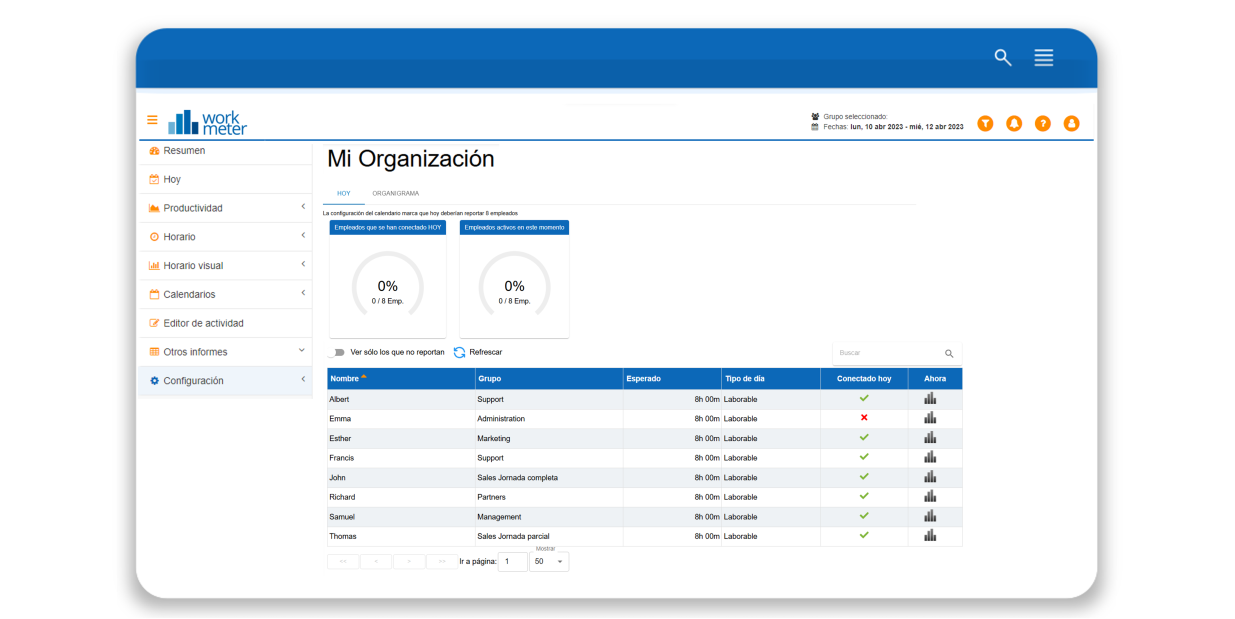Image resolution: width=1235 pixels, height=619 pixels.
Task: Click the WorkMeter logo
Action: point(207,120)
